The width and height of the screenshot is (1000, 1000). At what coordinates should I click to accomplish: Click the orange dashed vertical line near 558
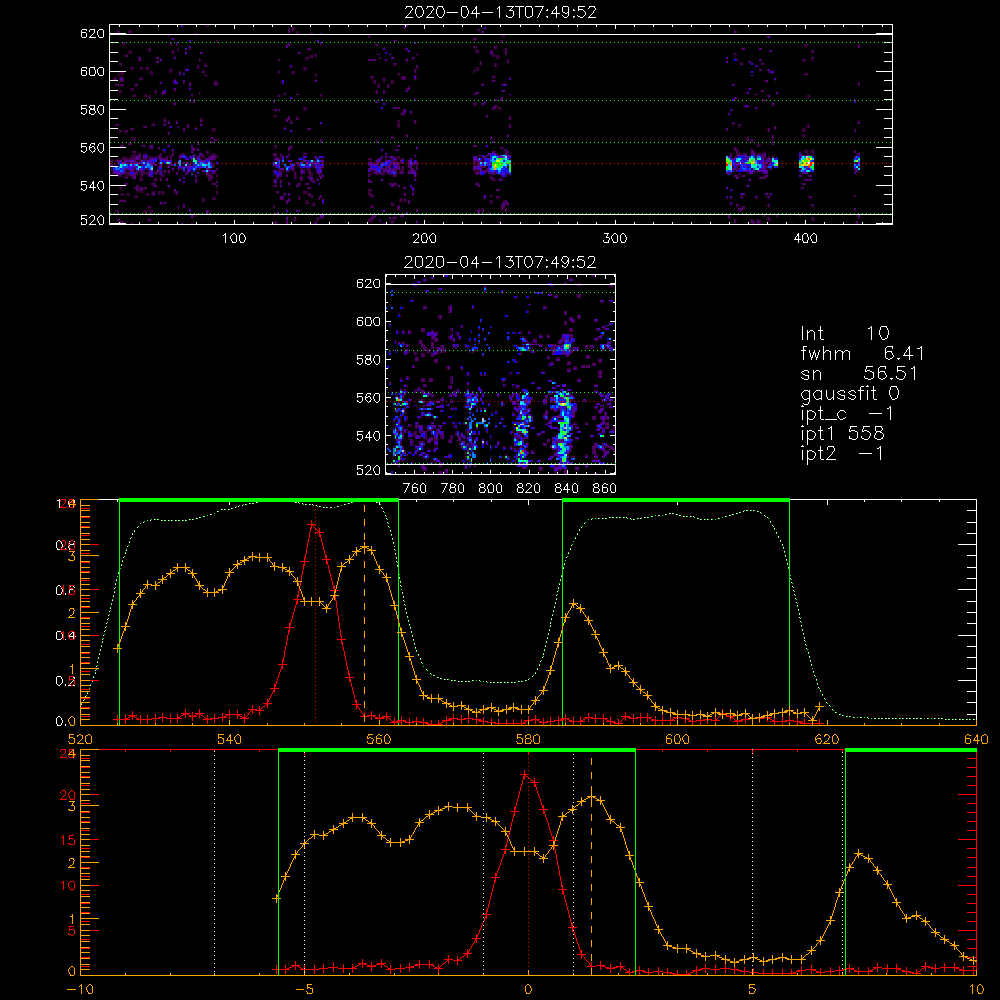(364, 612)
